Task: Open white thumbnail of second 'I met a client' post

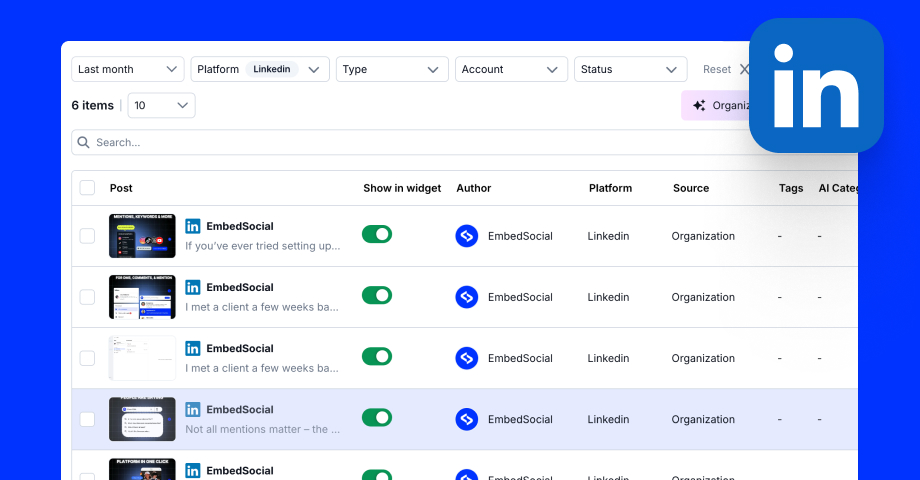Action: [142, 358]
